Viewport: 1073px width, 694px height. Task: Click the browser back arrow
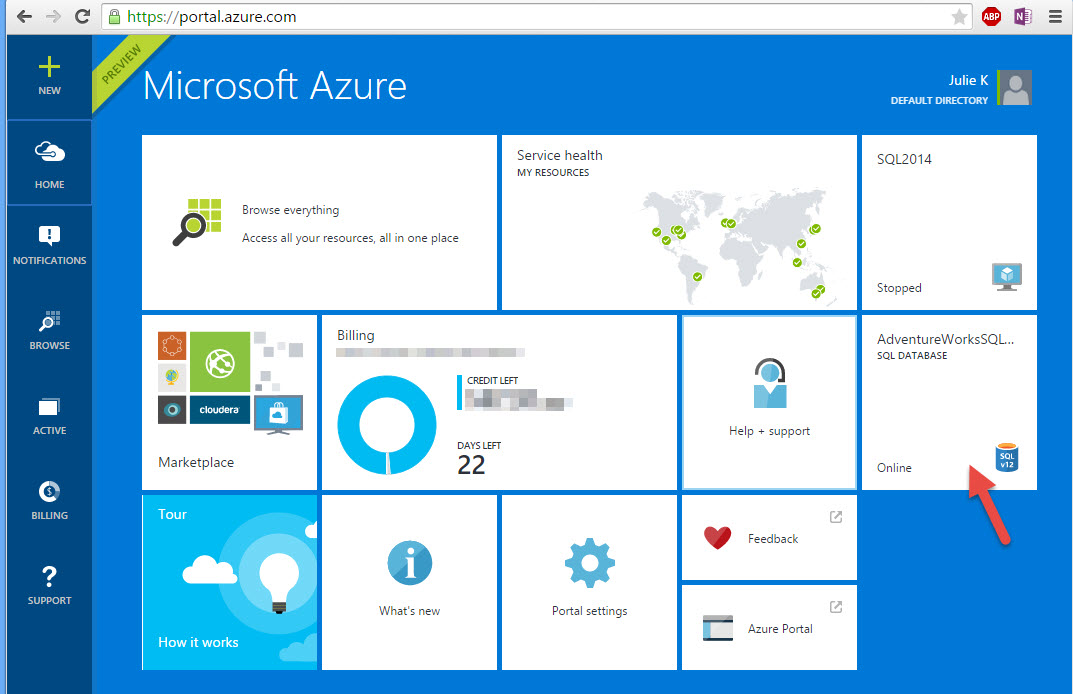click(x=24, y=16)
